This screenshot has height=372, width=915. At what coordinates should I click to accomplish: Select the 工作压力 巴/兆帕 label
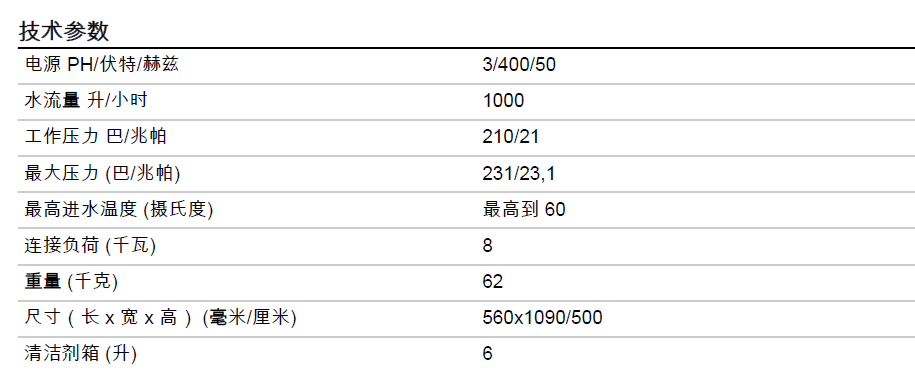point(96,137)
